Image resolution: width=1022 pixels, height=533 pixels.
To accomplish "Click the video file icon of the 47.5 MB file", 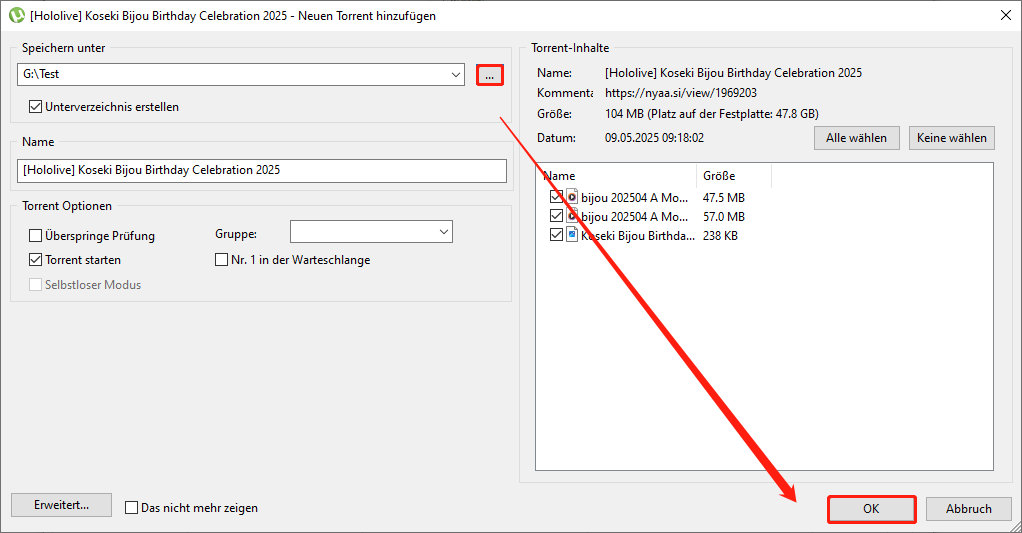I will pyautogui.click(x=572, y=197).
